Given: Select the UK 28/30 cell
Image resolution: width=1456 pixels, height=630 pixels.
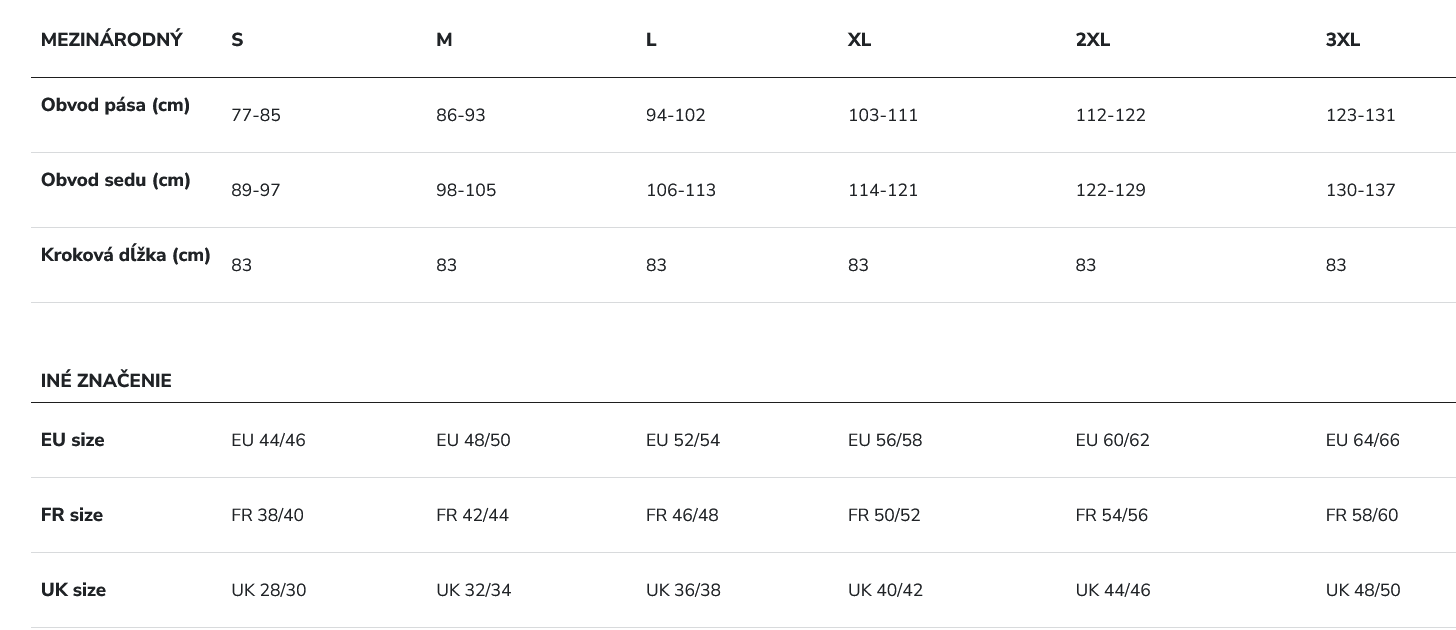Looking at the screenshot, I should [269, 590].
